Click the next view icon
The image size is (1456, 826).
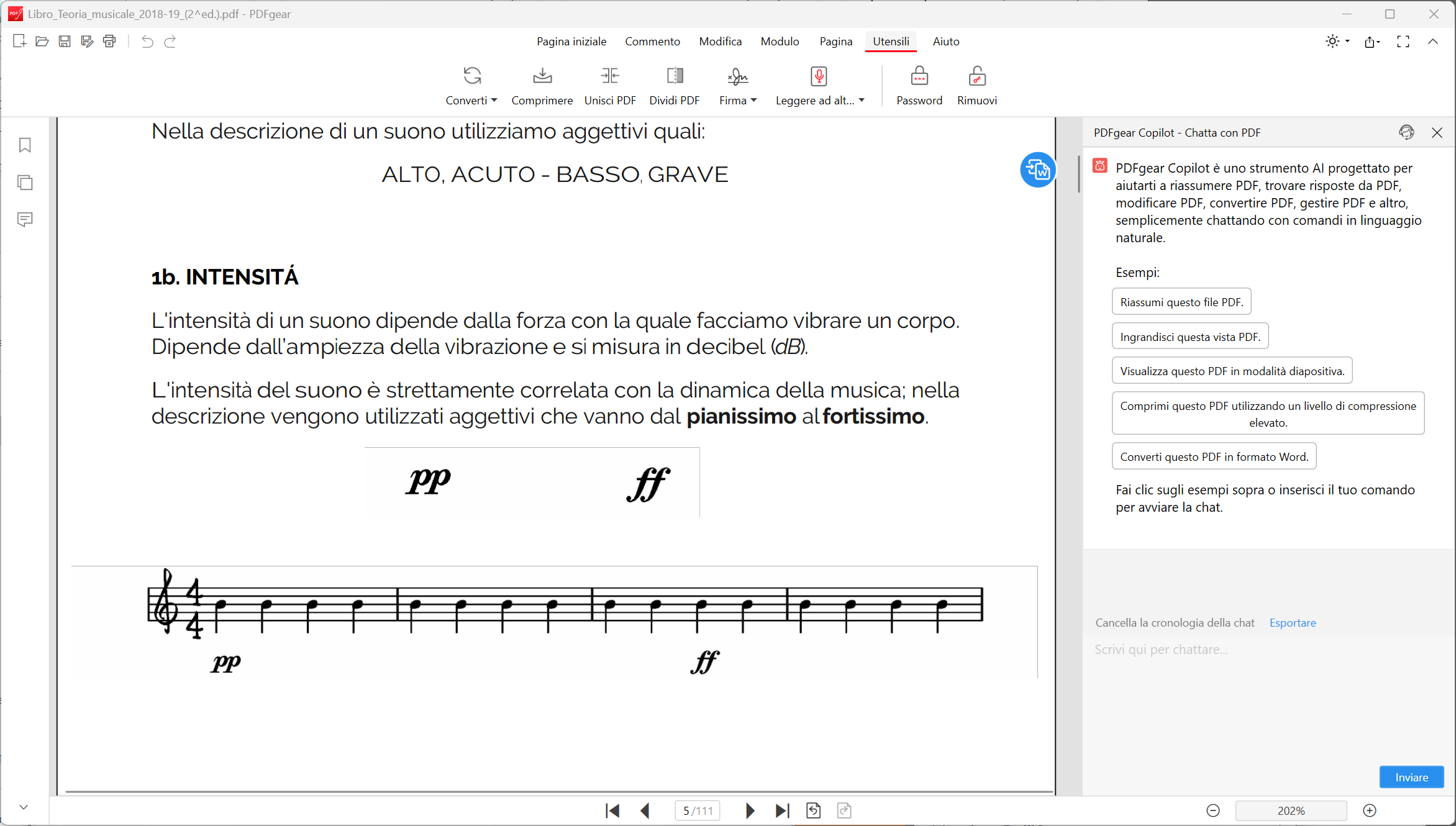[844, 810]
